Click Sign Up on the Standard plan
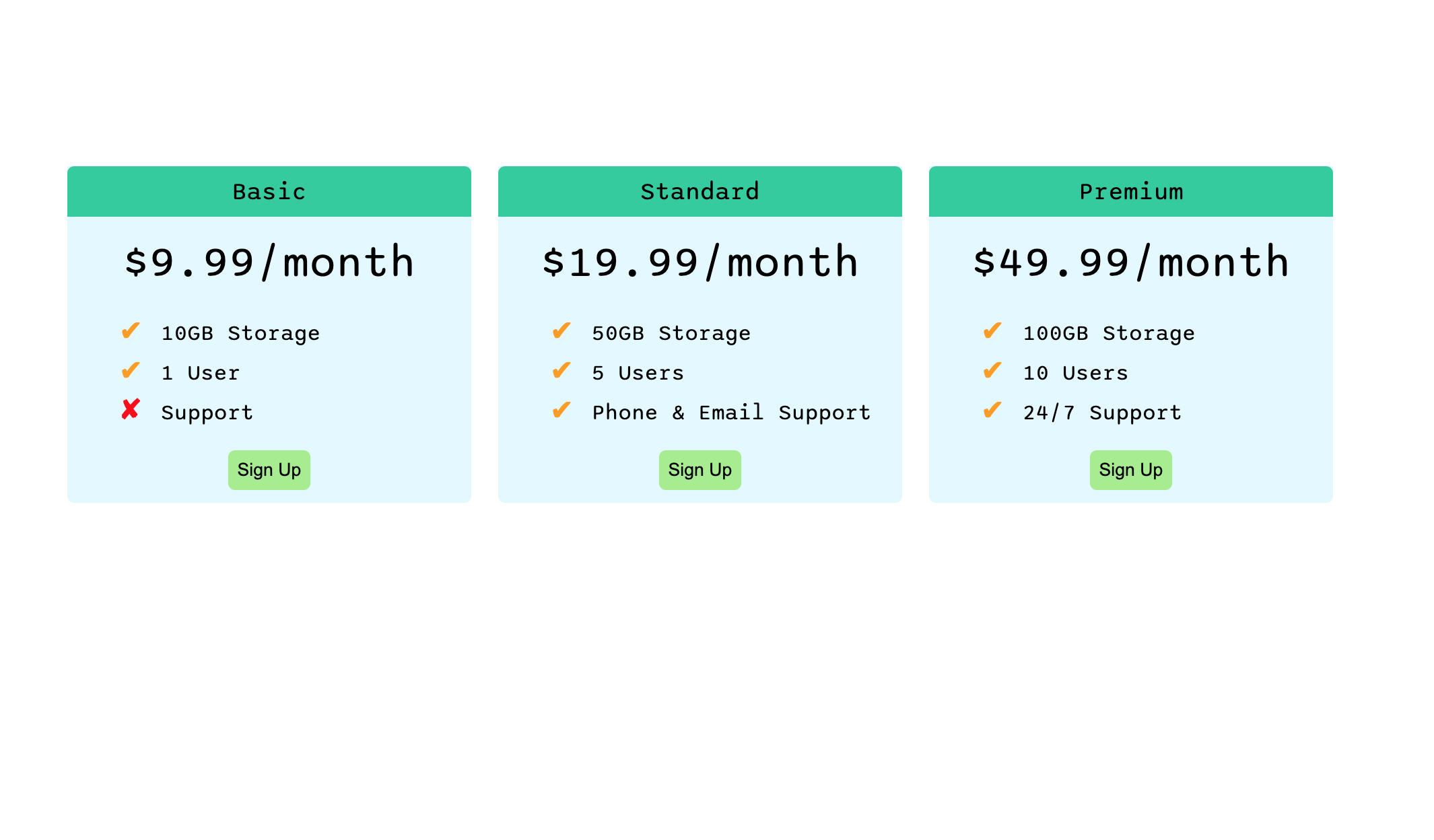 tap(699, 469)
